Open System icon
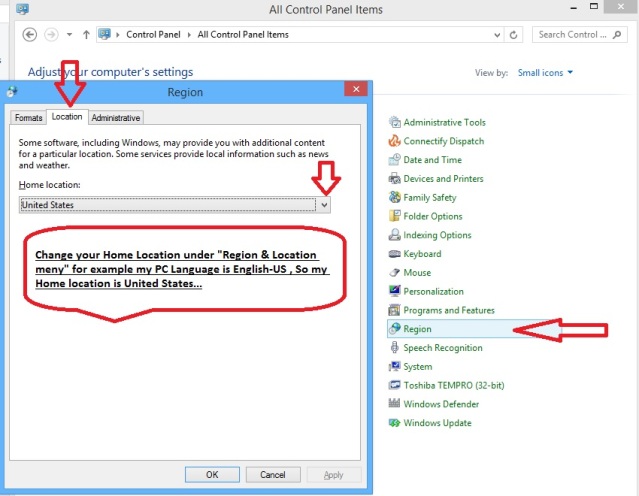Viewport: 639px width, 496px height. (394, 366)
